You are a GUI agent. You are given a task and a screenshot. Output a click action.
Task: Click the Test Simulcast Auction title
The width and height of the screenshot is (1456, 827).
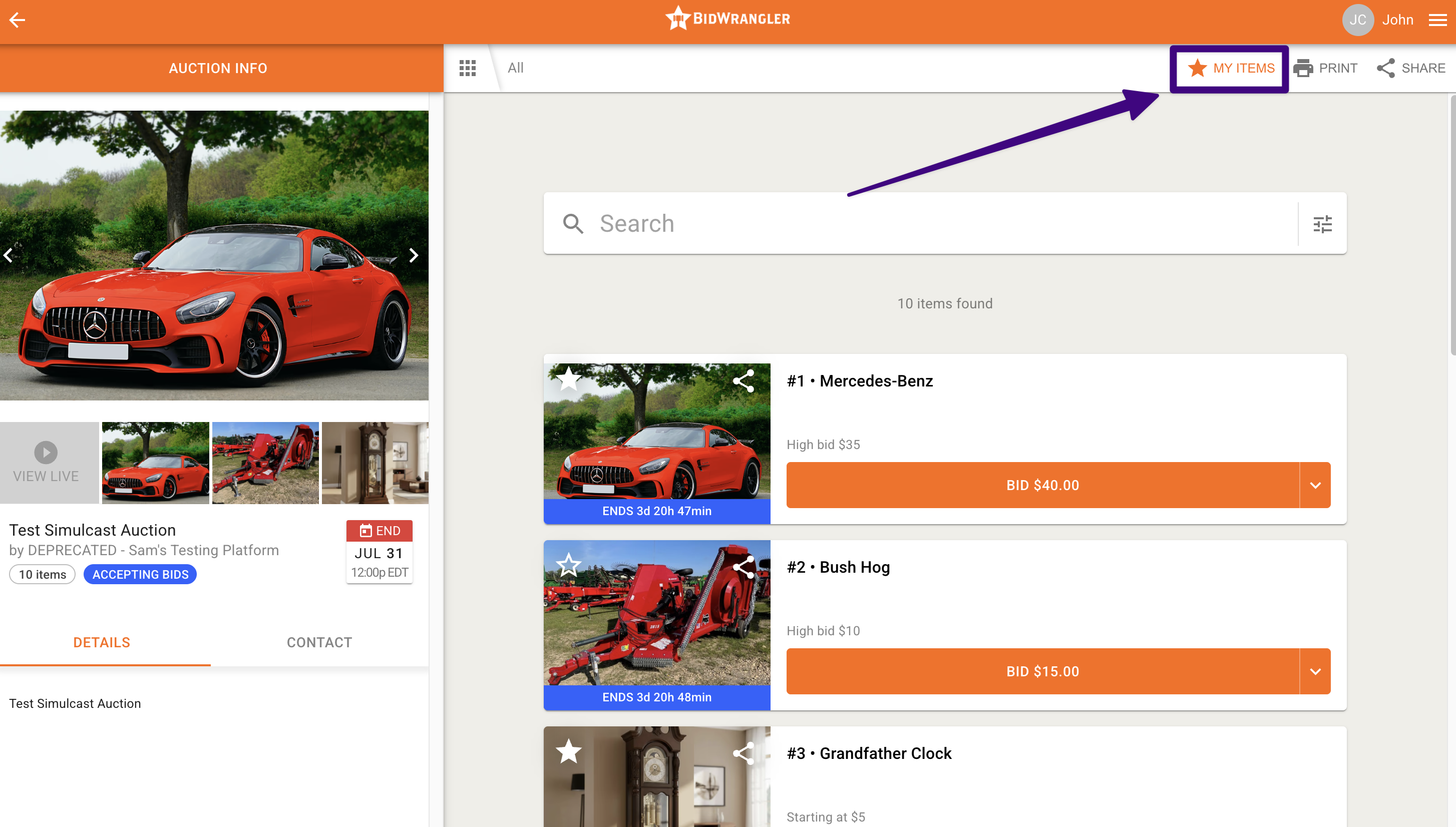[93, 530]
